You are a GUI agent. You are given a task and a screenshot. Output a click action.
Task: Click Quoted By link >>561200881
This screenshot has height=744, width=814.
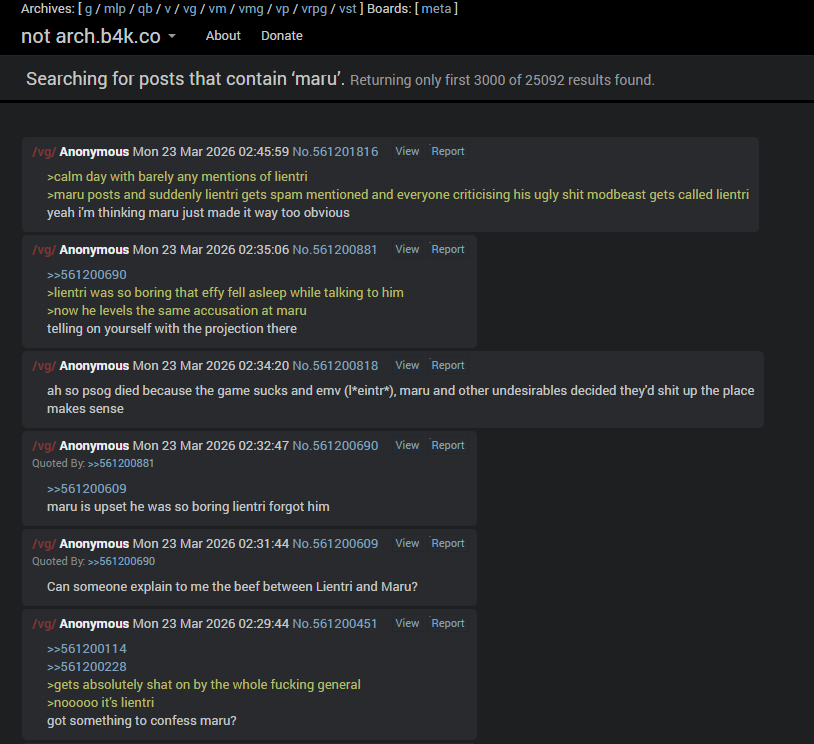tap(121, 463)
